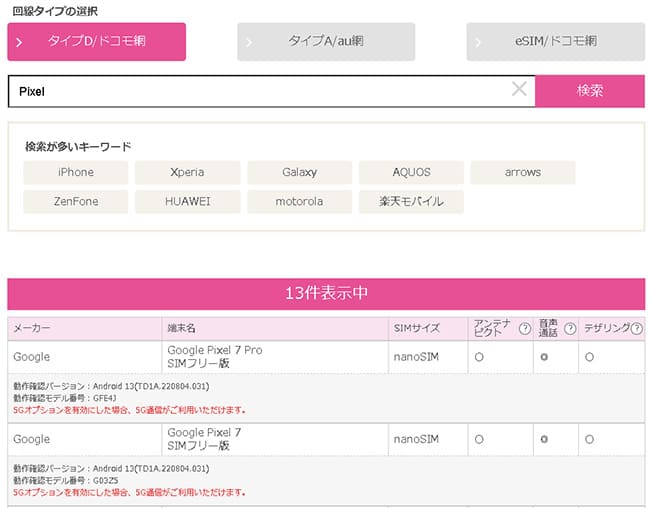Click 検索が多いキーワード heading
Image resolution: width=650 pixels, height=508 pixels.
78,147
